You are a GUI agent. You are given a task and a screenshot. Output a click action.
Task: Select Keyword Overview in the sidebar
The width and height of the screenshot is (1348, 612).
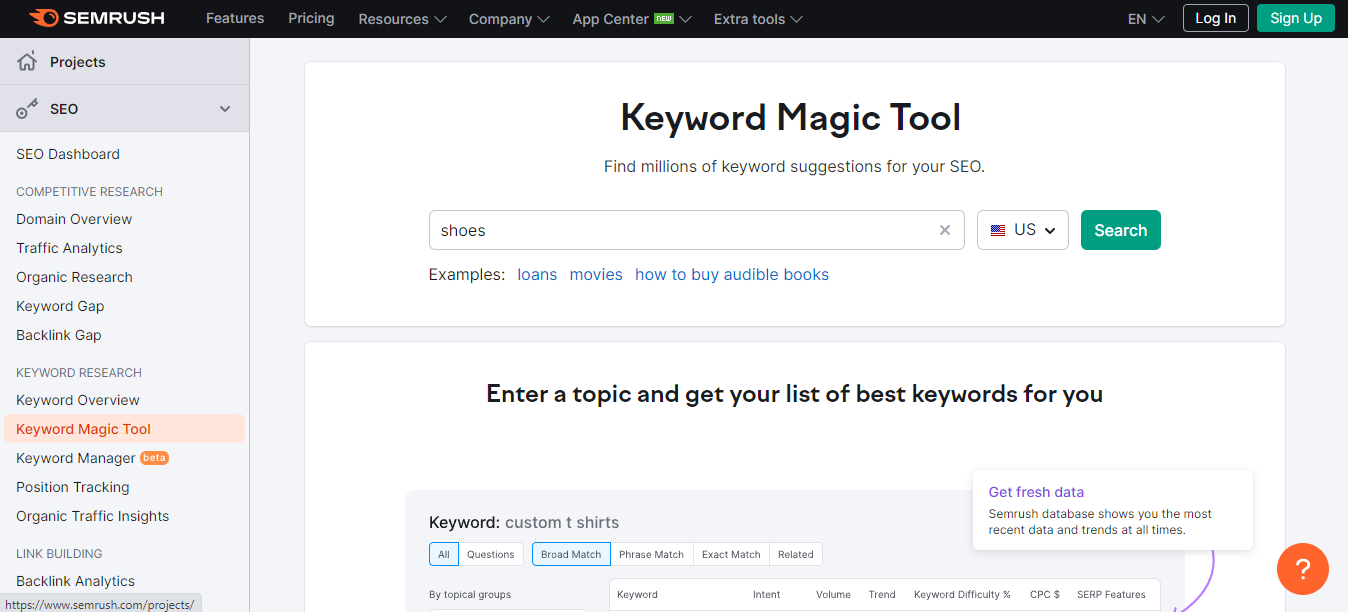tap(78, 400)
